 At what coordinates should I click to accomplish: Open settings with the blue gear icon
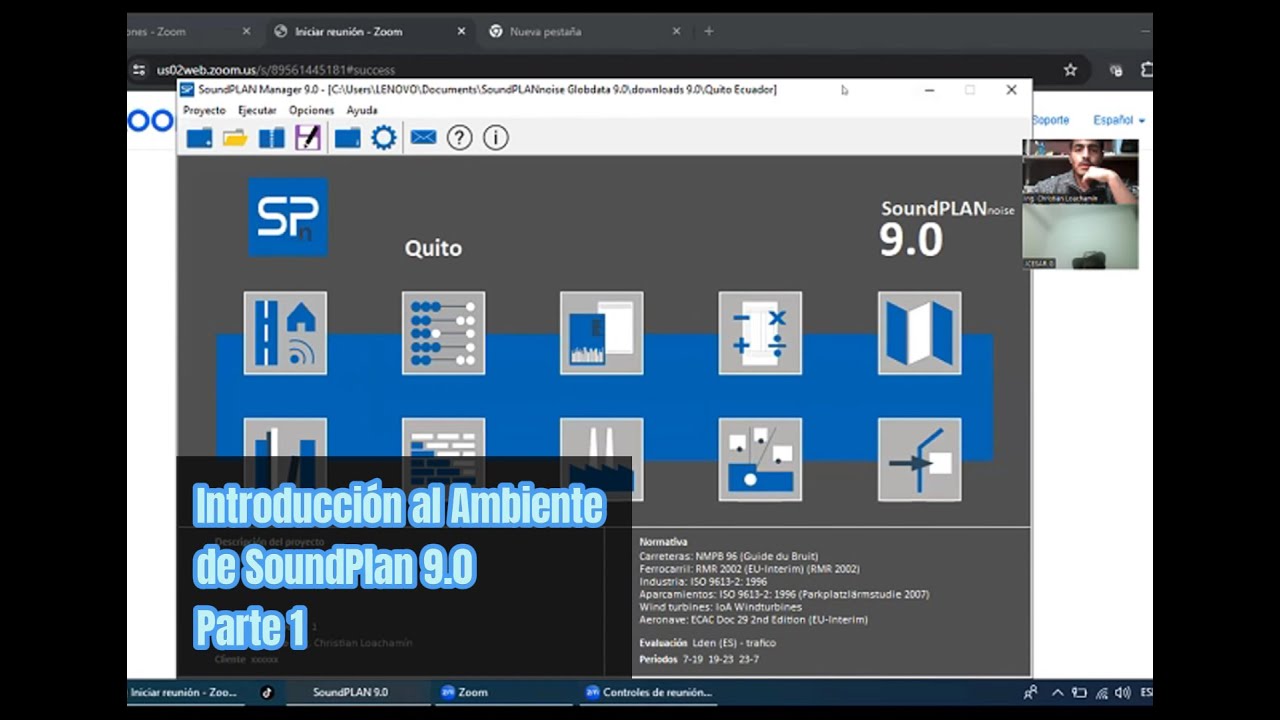pos(384,138)
